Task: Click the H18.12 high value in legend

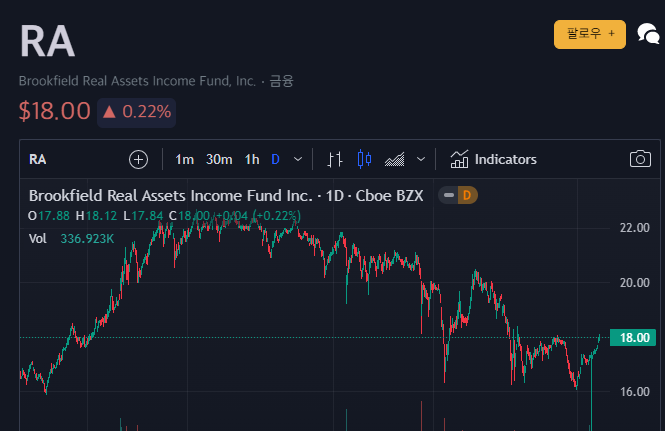Action: [x=96, y=216]
